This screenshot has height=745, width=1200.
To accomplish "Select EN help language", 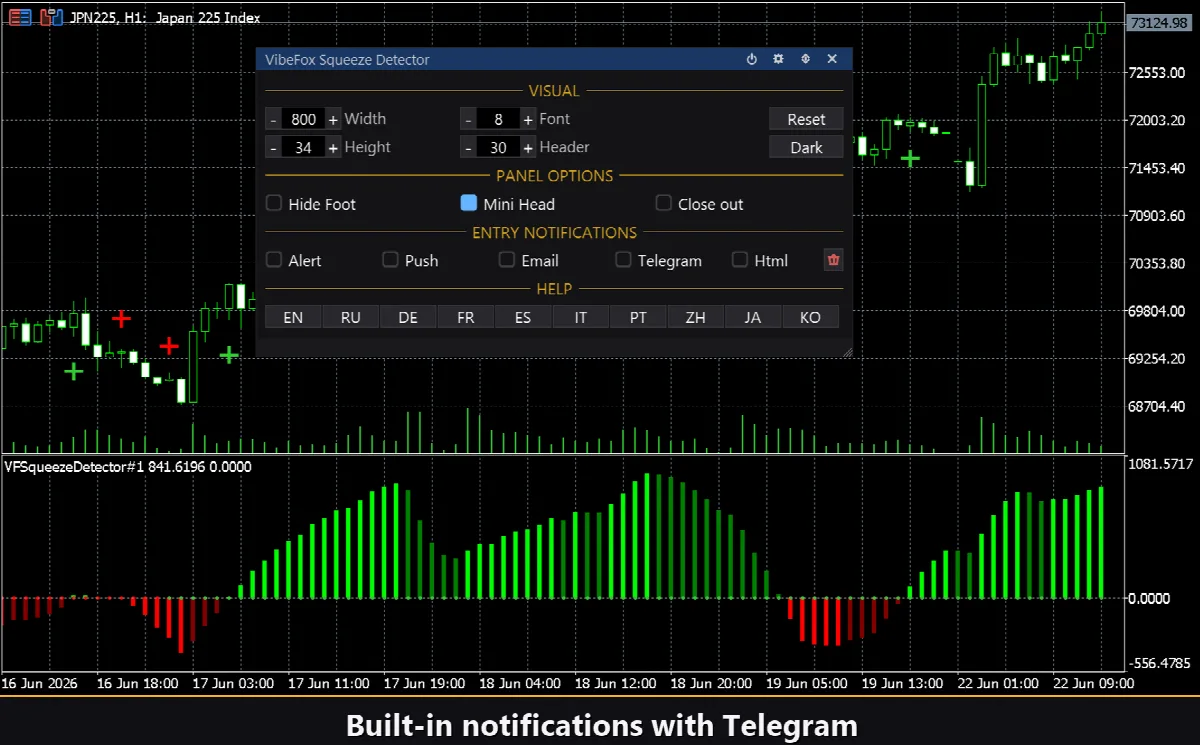I will tap(293, 317).
